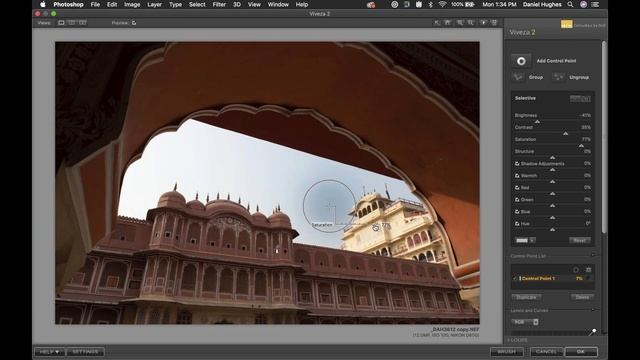This screenshot has width=640, height=360.
Task: Open SETTINGS button
Action: point(85,352)
